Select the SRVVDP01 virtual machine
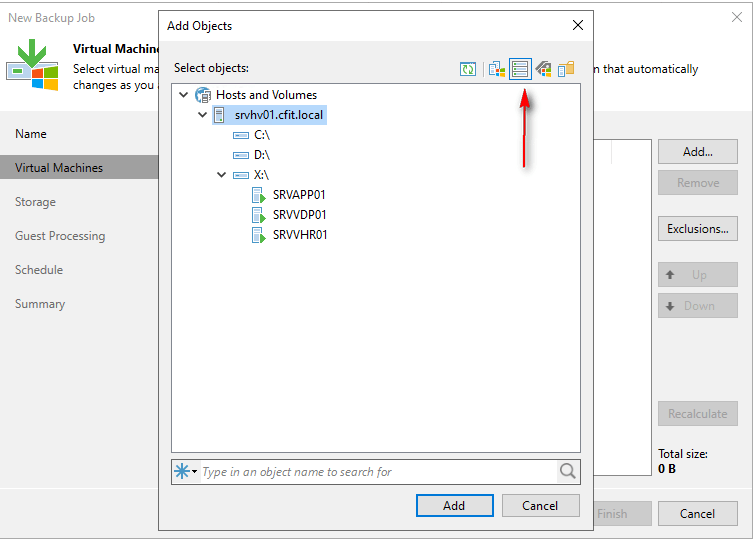Image resolution: width=753 pixels, height=540 pixels. (299, 215)
